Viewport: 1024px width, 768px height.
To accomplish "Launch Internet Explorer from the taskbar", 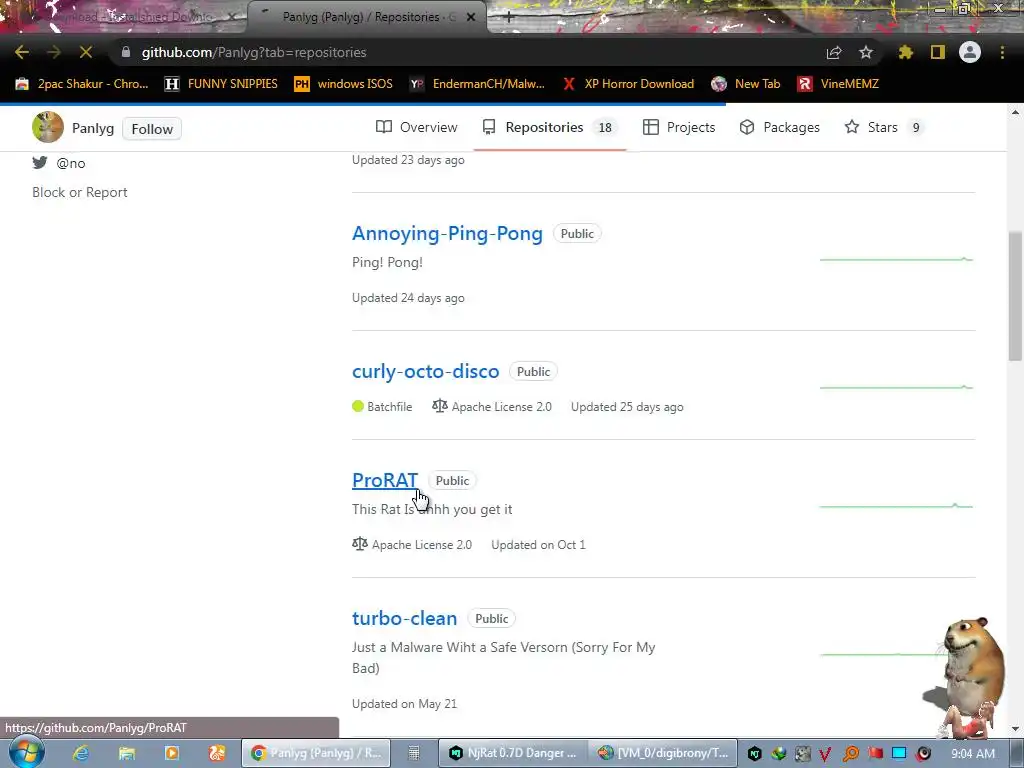I will [x=81, y=753].
